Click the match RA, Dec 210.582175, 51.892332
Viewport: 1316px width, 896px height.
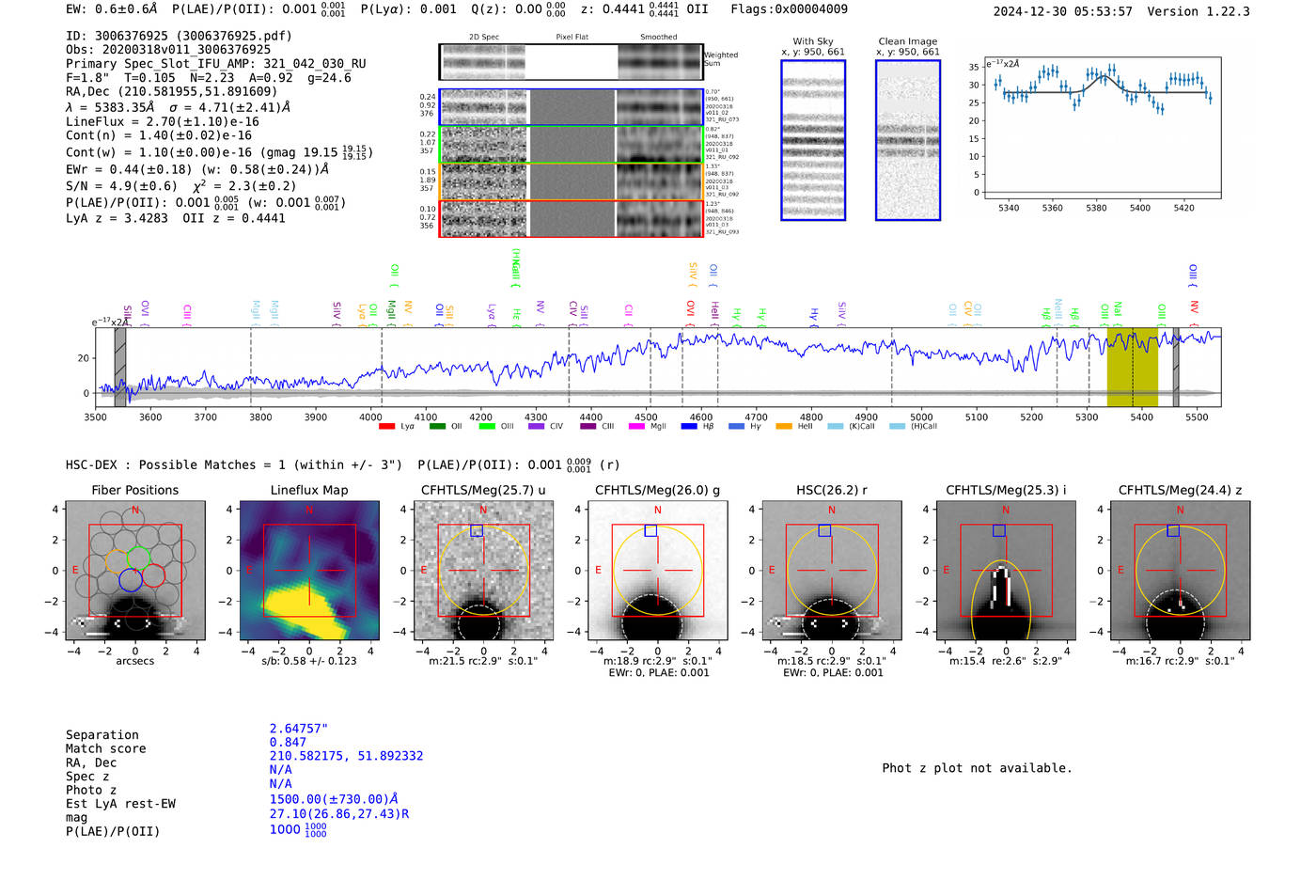click(346, 756)
